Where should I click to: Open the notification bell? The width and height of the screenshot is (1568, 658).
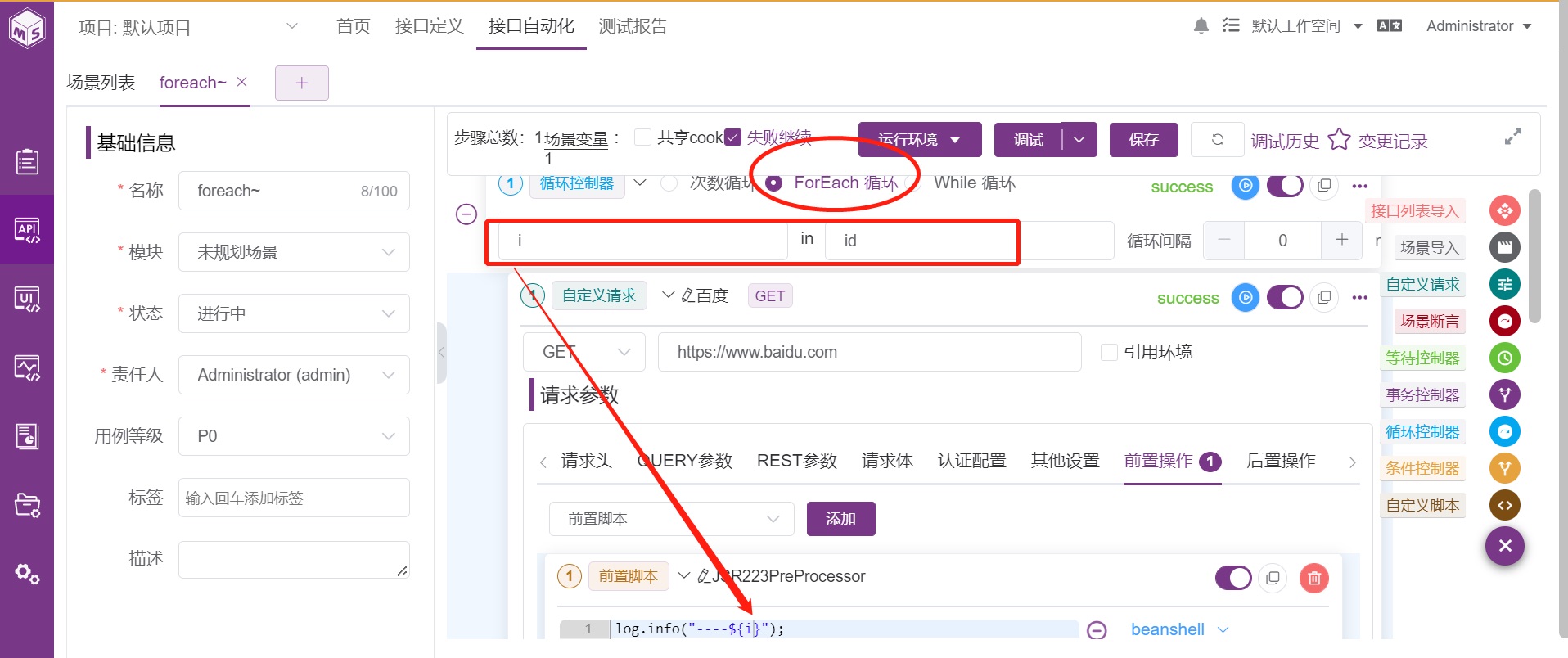pos(1201,26)
